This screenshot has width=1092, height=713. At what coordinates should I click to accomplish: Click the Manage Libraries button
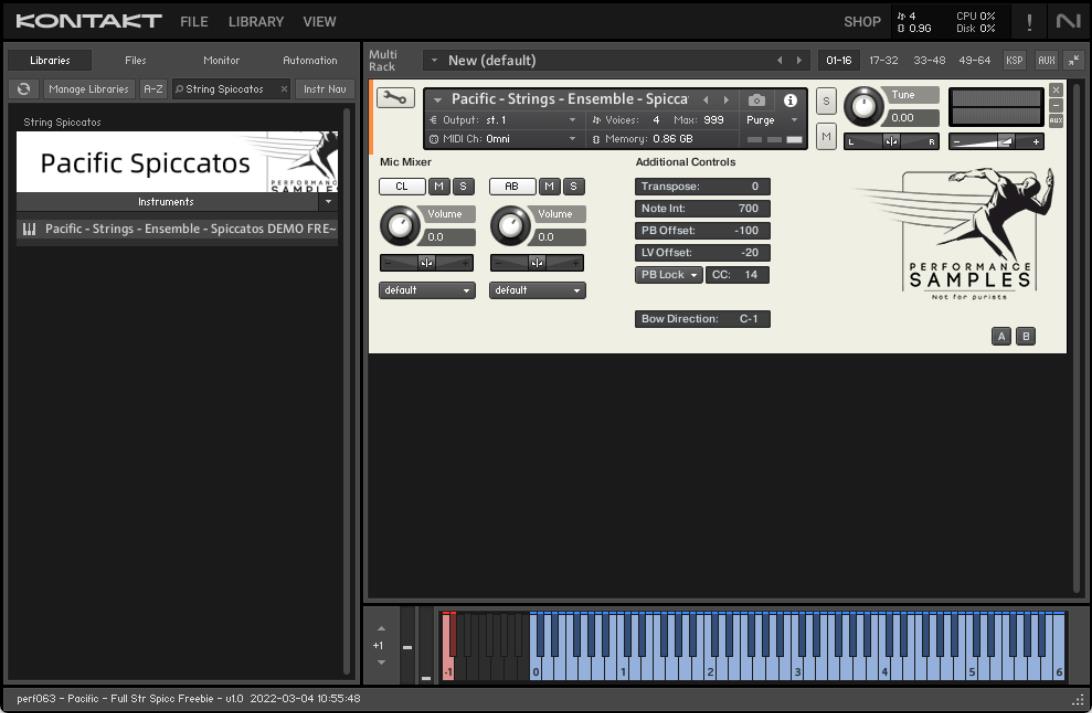[88, 89]
